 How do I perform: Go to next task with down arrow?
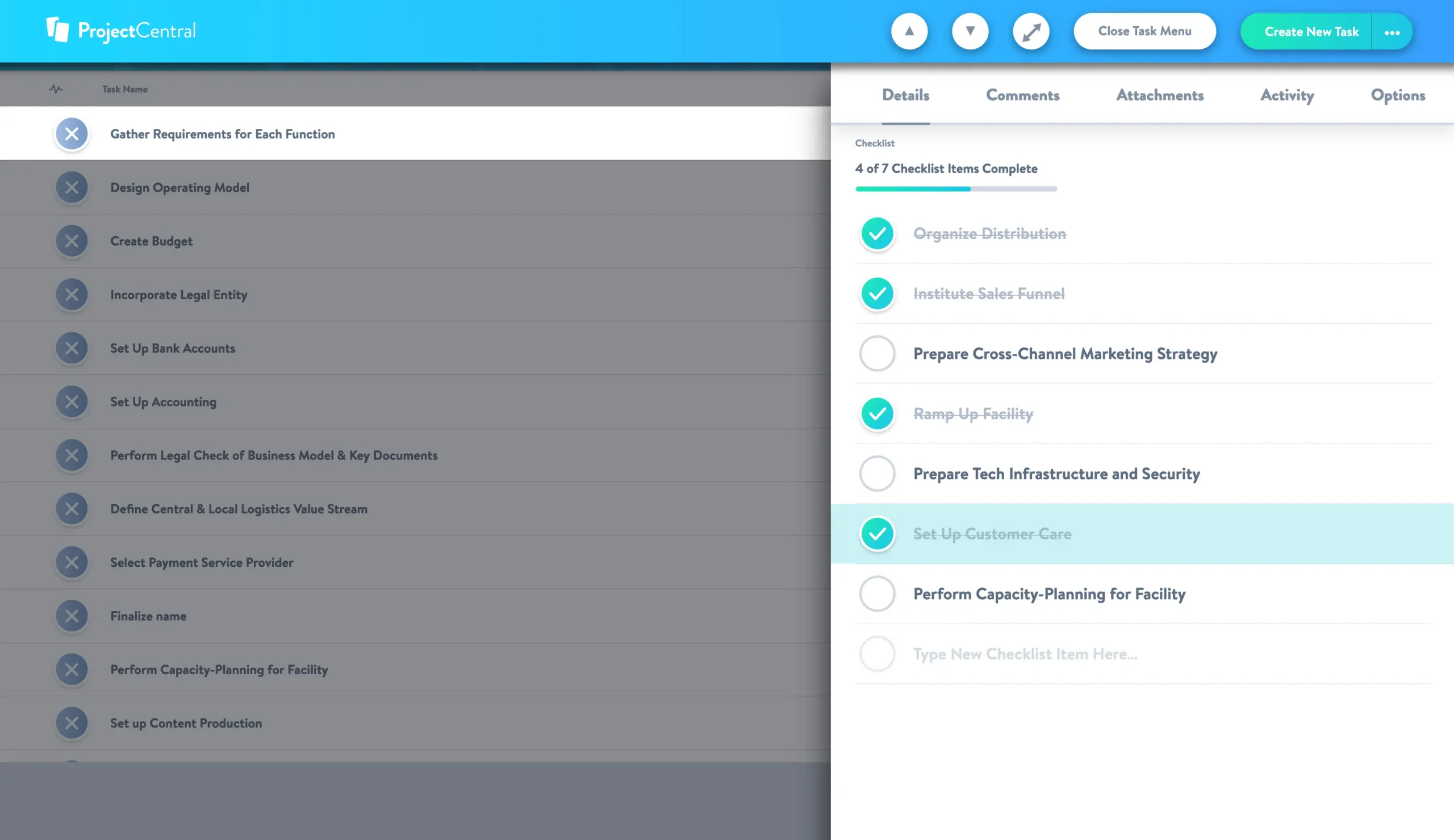(970, 31)
